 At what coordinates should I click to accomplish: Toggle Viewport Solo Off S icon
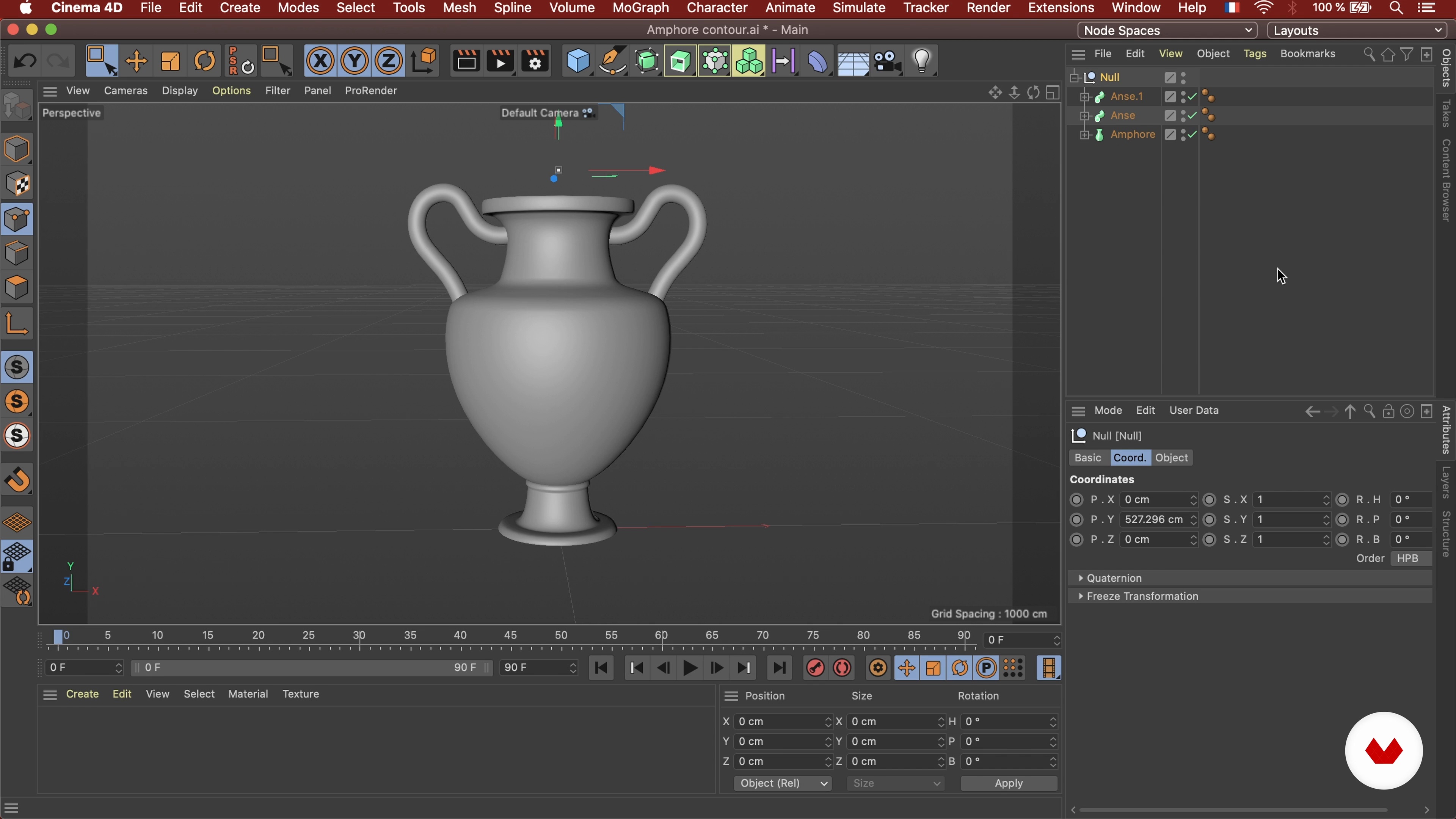click(17, 367)
